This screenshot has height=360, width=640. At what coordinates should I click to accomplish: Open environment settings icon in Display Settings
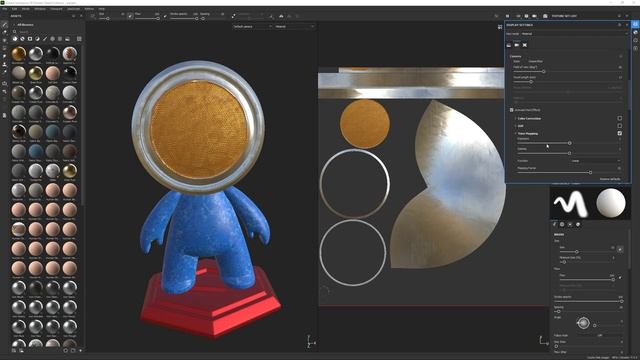(x=509, y=45)
